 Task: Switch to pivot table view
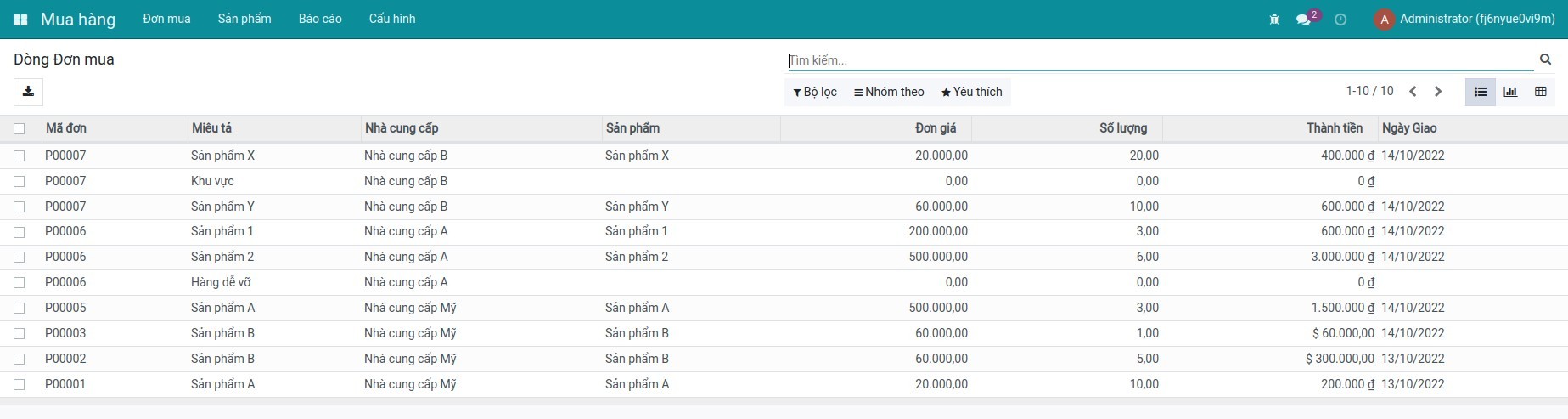1541,92
